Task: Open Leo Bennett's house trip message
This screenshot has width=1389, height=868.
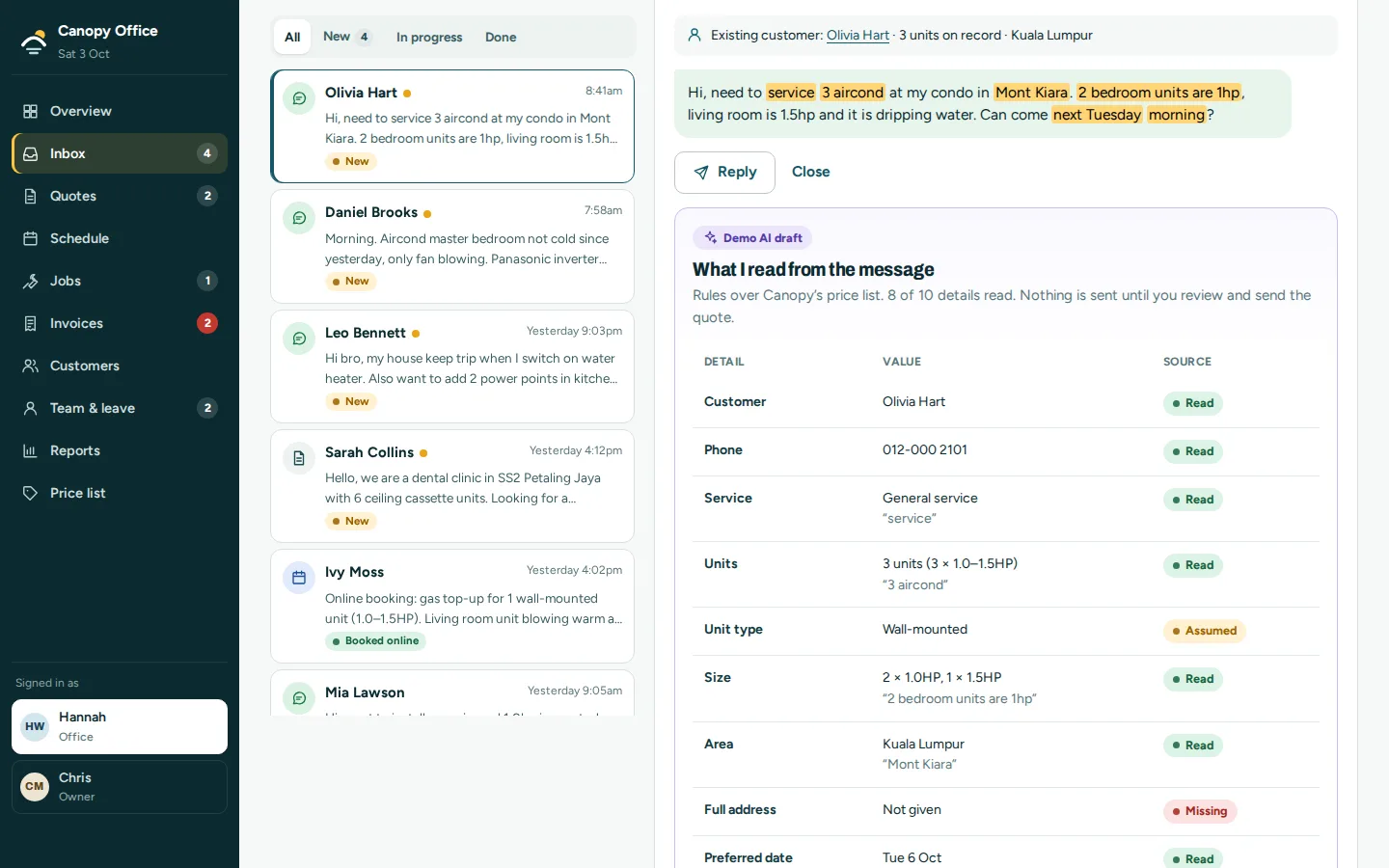Action: coord(452,366)
